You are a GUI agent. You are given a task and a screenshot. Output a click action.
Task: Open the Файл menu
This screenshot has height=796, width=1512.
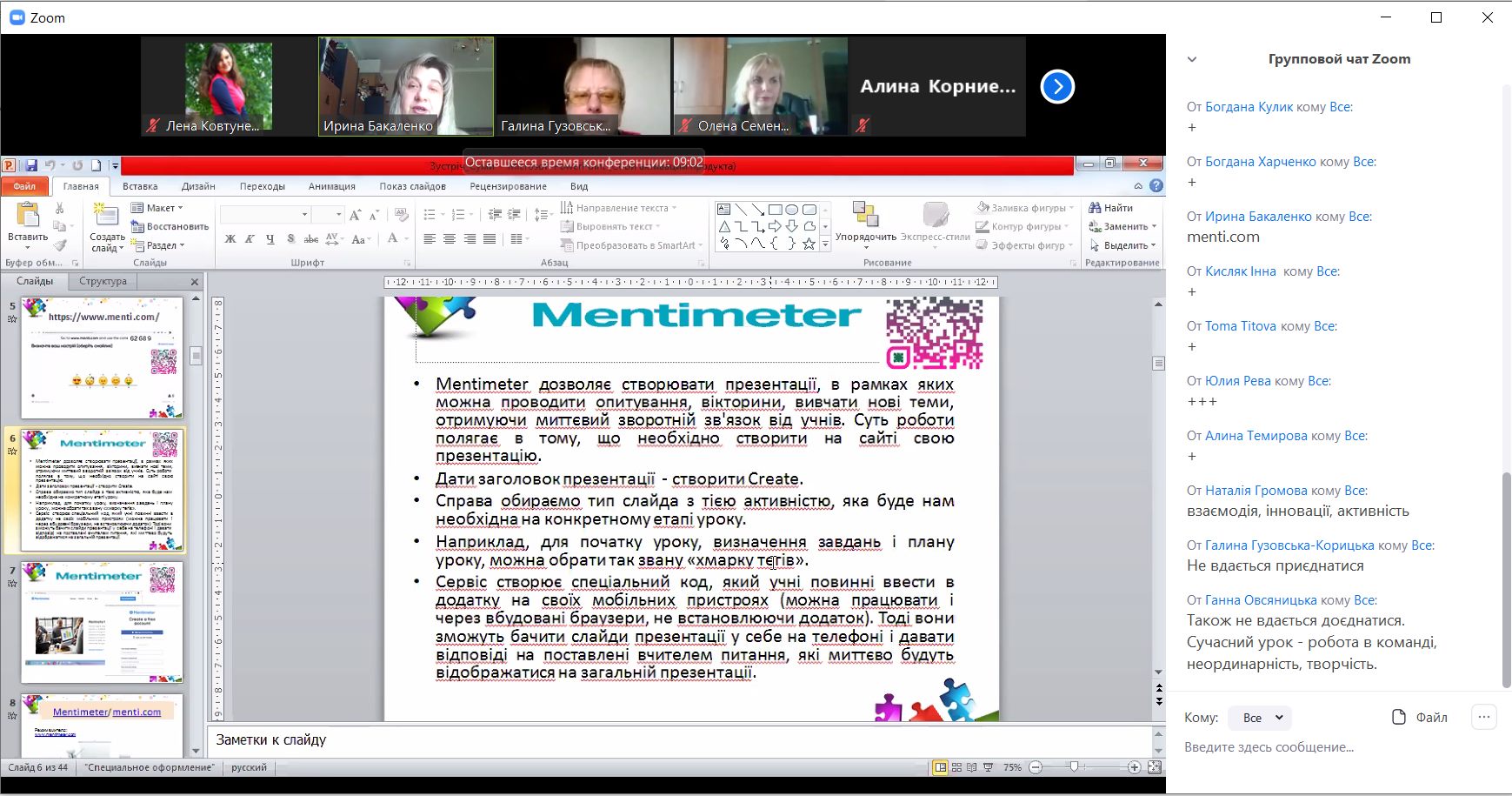(x=24, y=186)
